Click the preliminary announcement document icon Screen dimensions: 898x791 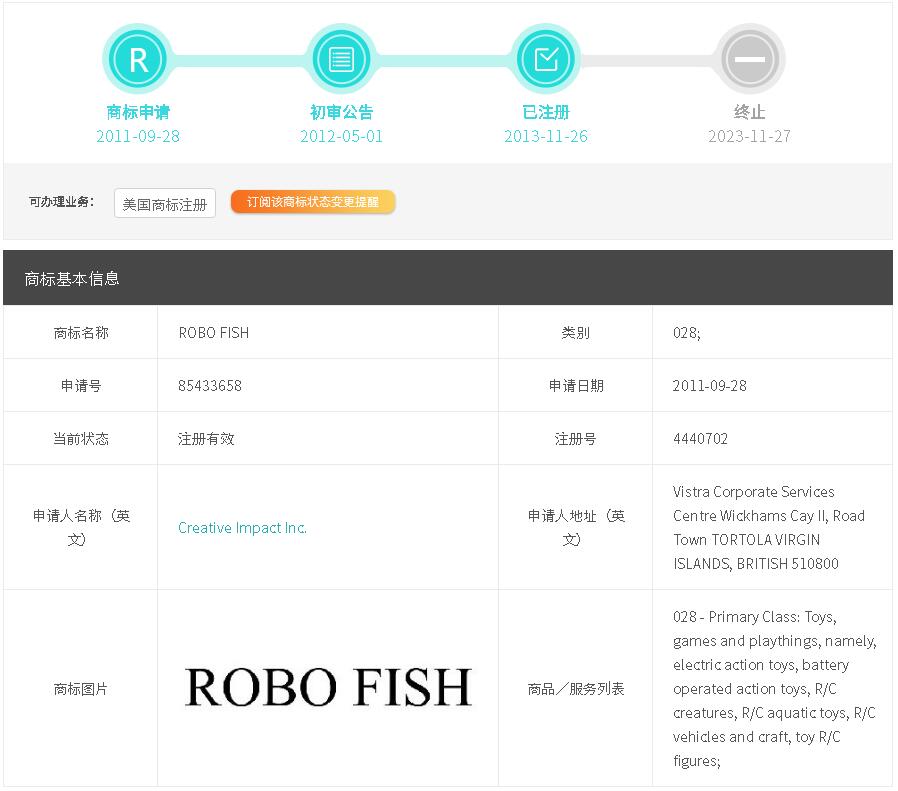click(x=341, y=59)
